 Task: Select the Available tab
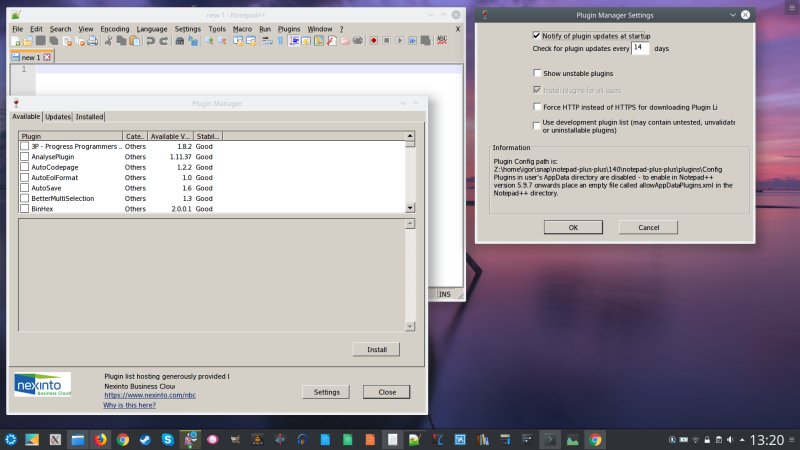point(26,116)
